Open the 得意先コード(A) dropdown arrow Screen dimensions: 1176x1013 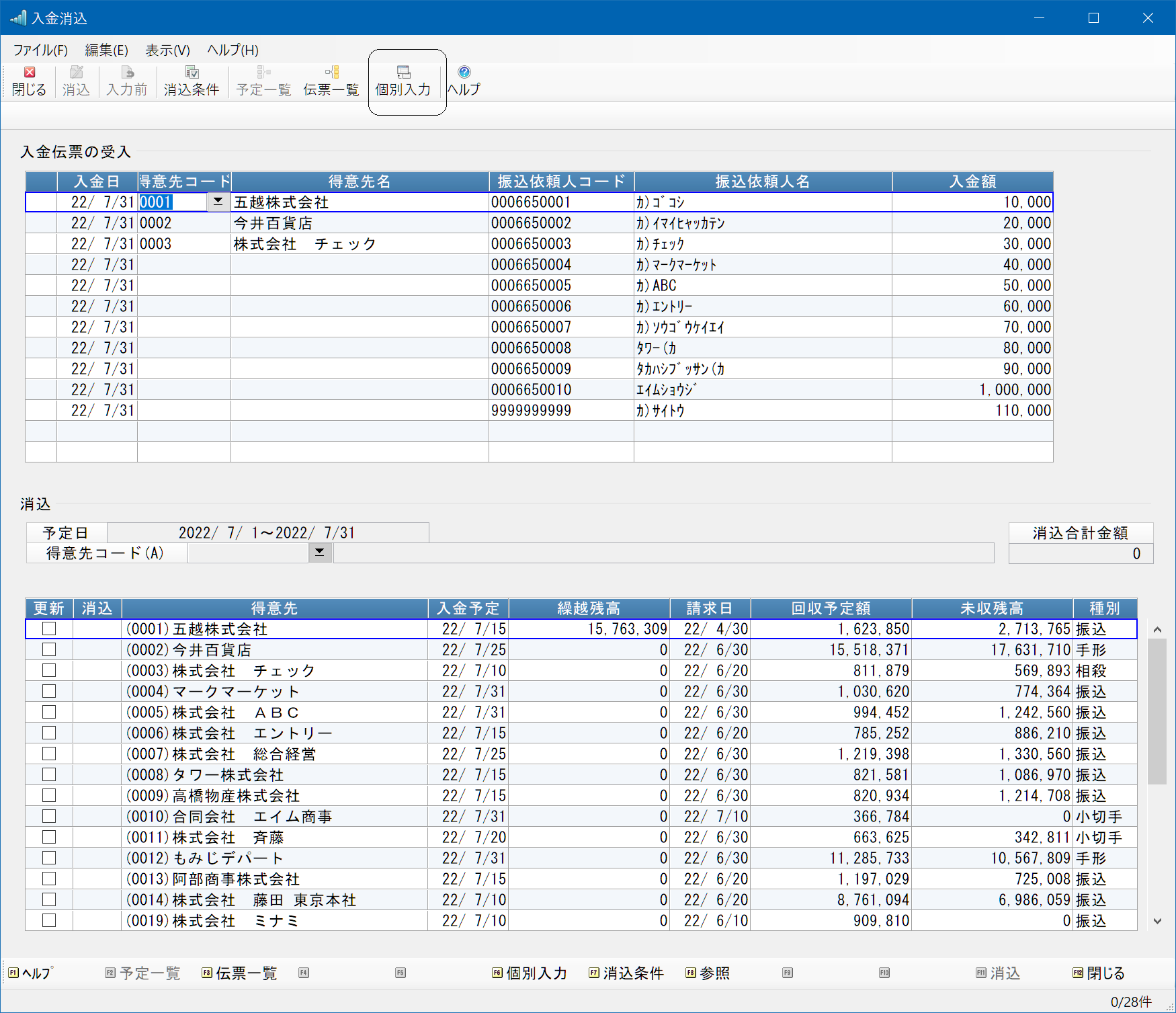(320, 553)
